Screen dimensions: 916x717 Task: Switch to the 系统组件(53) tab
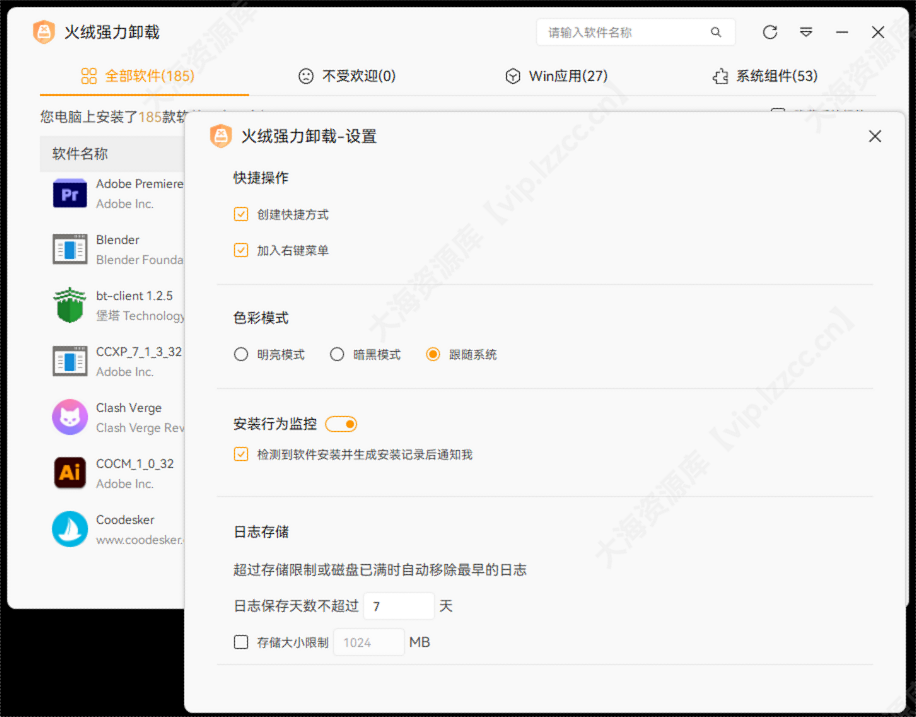765,76
